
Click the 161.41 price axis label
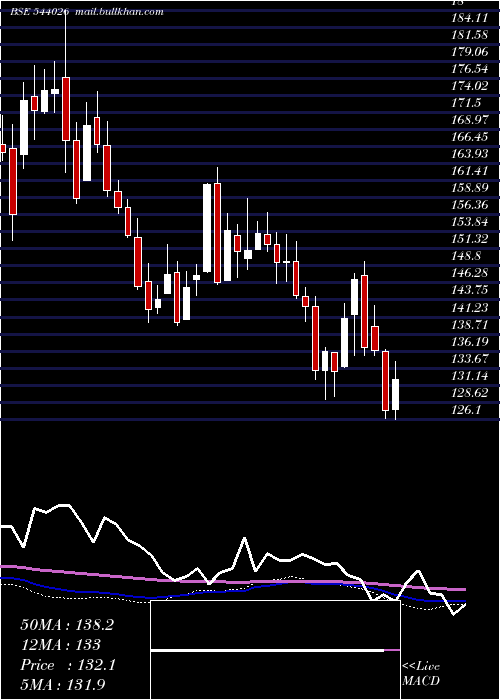point(469,171)
